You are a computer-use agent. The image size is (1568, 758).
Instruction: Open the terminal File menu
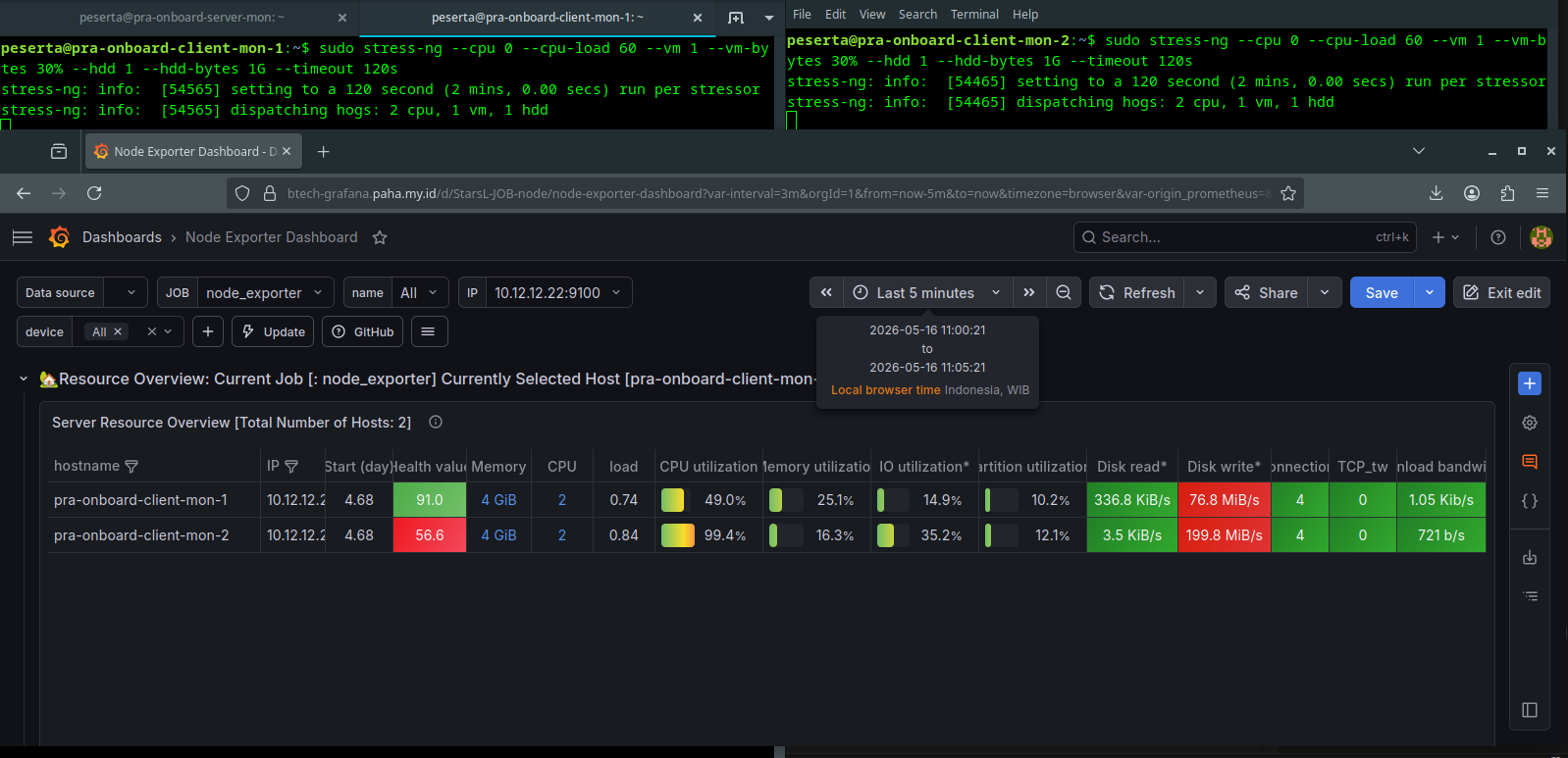pos(802,15)
